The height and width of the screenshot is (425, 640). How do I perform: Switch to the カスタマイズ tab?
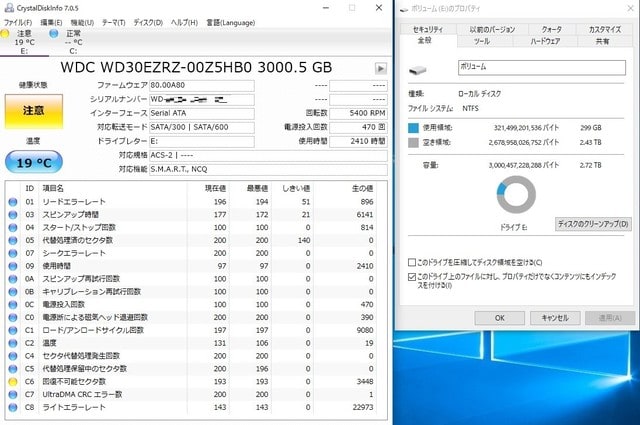coord(604,29)
